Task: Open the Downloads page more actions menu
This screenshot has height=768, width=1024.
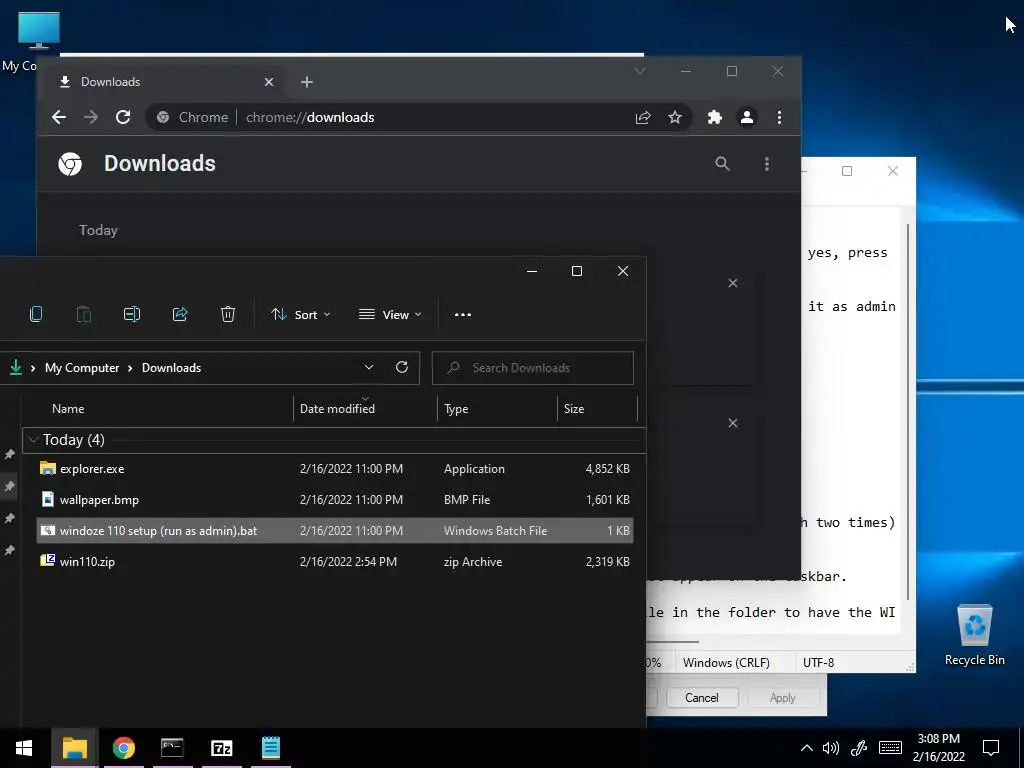Action: point(767,163)
